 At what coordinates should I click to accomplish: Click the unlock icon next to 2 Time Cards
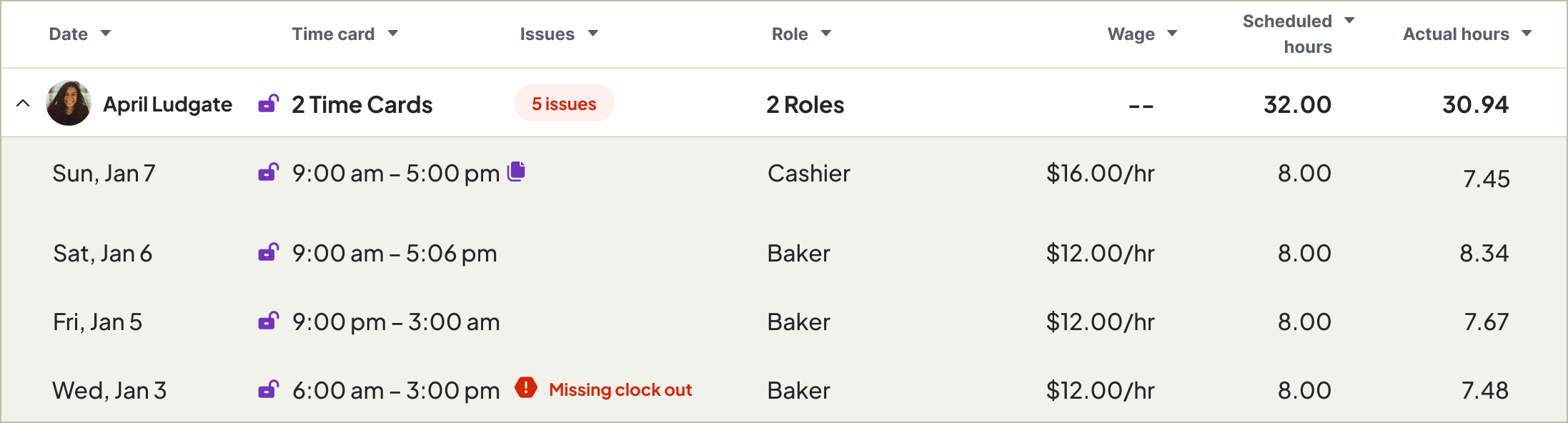pyautogui.click(x=269, y=104)
